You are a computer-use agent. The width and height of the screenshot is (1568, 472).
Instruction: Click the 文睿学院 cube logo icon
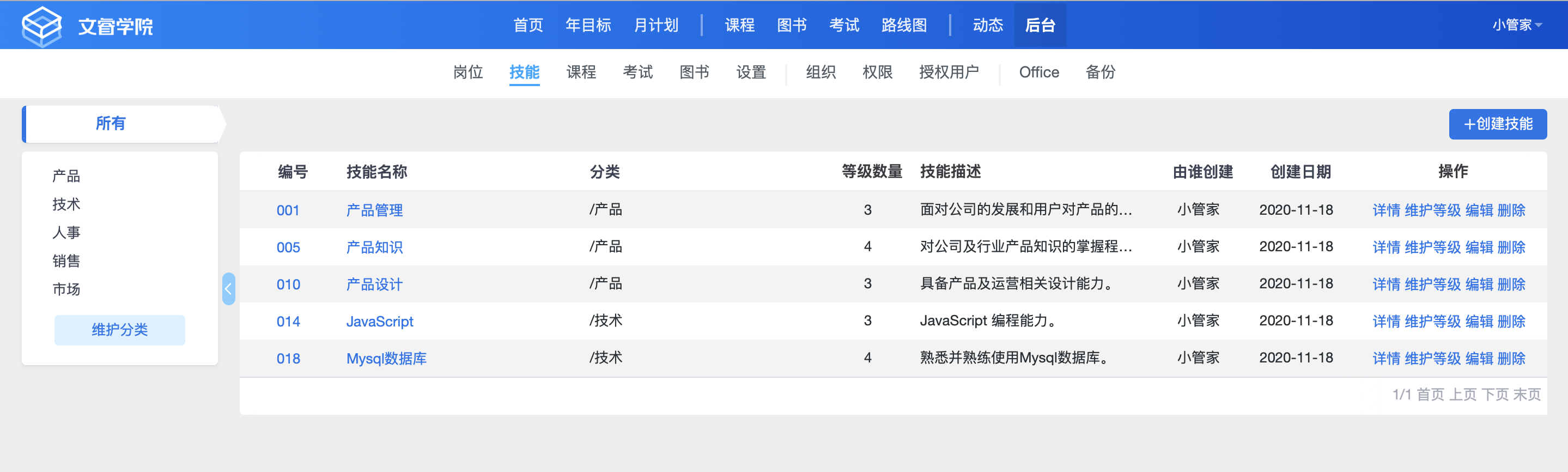[x=41, y=26]
